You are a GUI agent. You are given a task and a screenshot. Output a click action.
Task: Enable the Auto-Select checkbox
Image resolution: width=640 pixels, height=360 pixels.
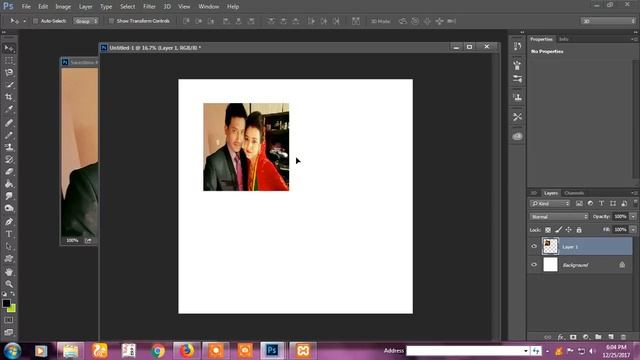pyautogui.click(x=36, y=21)
